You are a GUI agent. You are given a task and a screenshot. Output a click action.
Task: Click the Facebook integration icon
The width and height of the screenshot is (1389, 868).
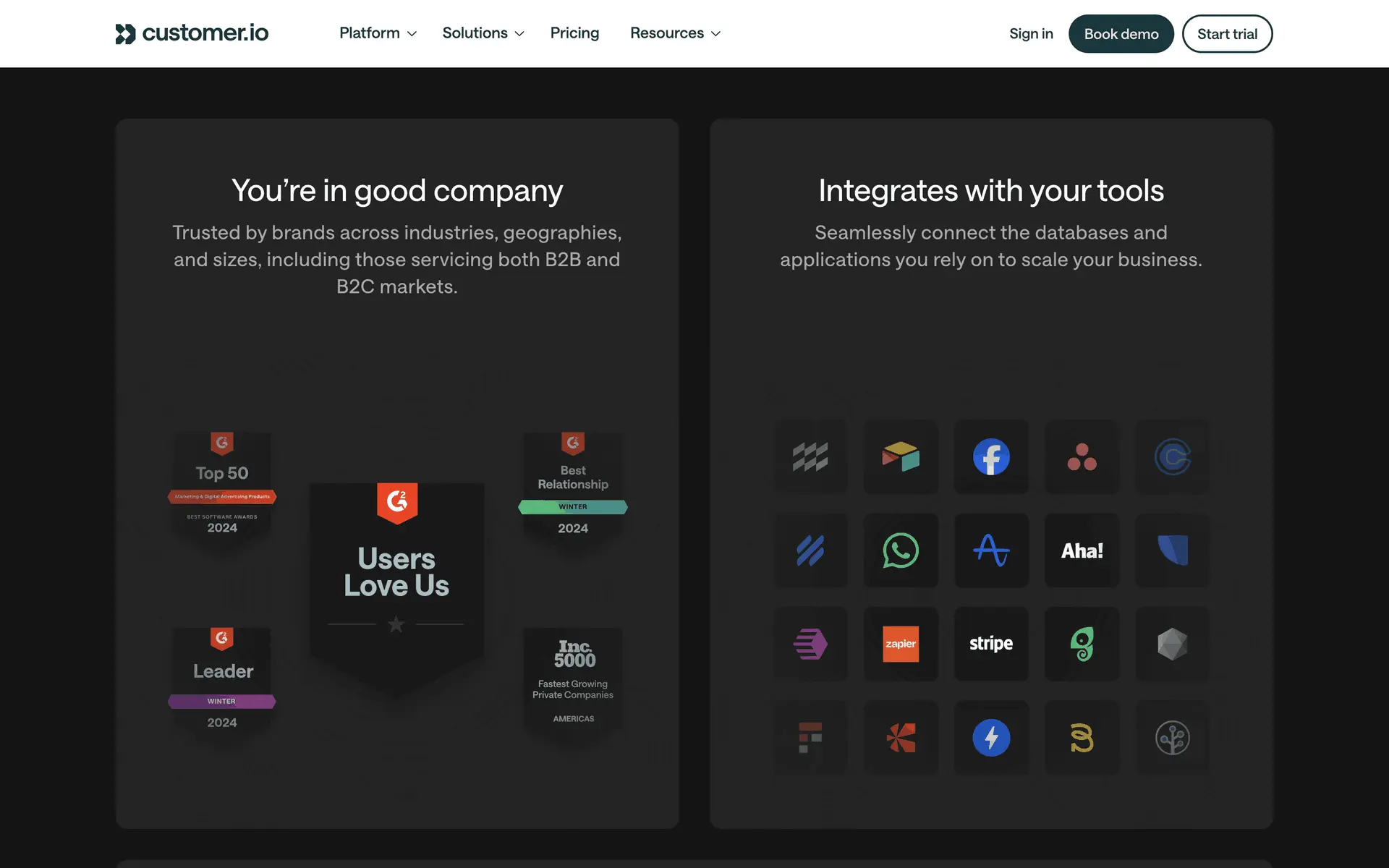991,457
